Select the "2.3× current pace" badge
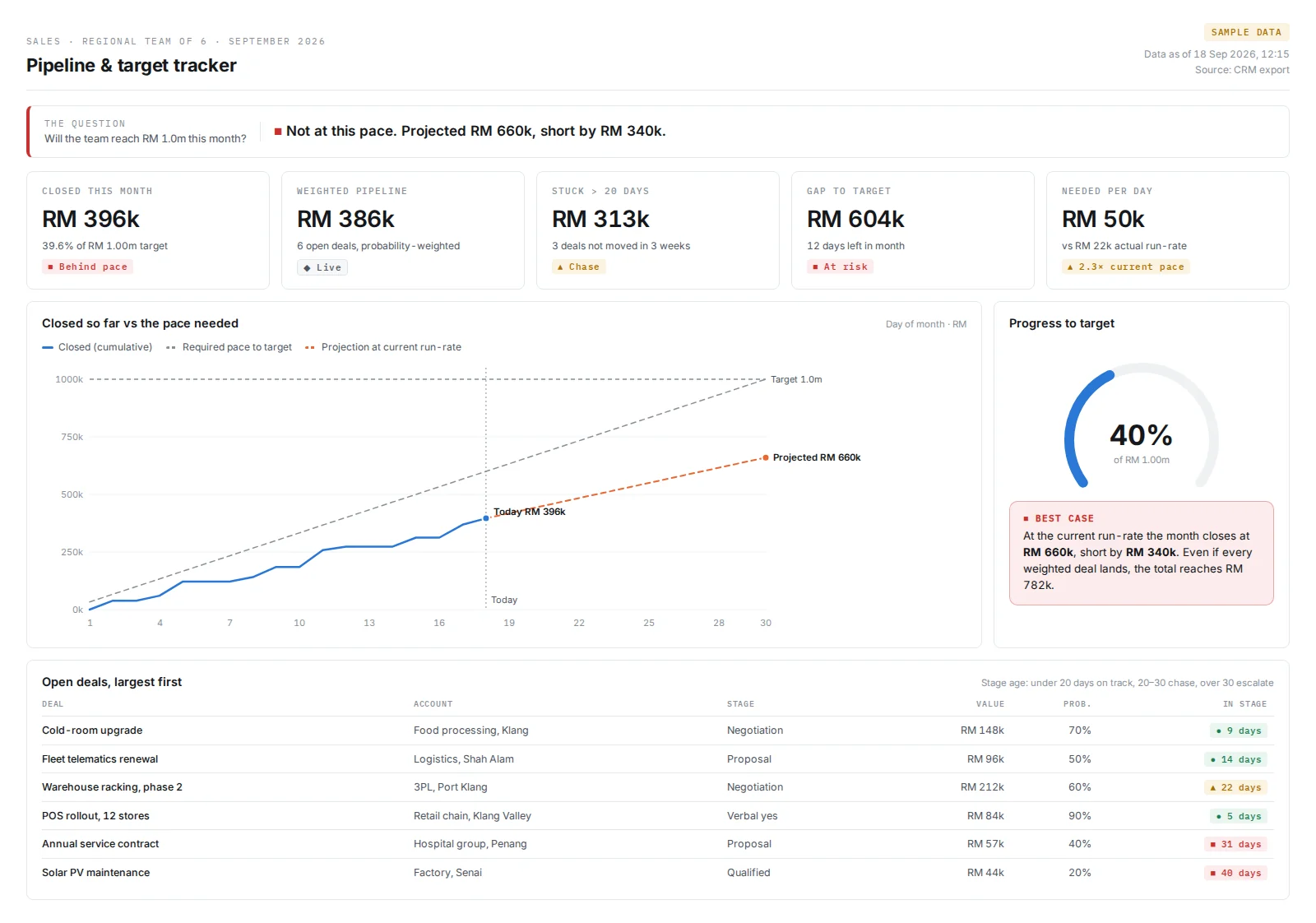1316x923 pixels. [1125, 267]
